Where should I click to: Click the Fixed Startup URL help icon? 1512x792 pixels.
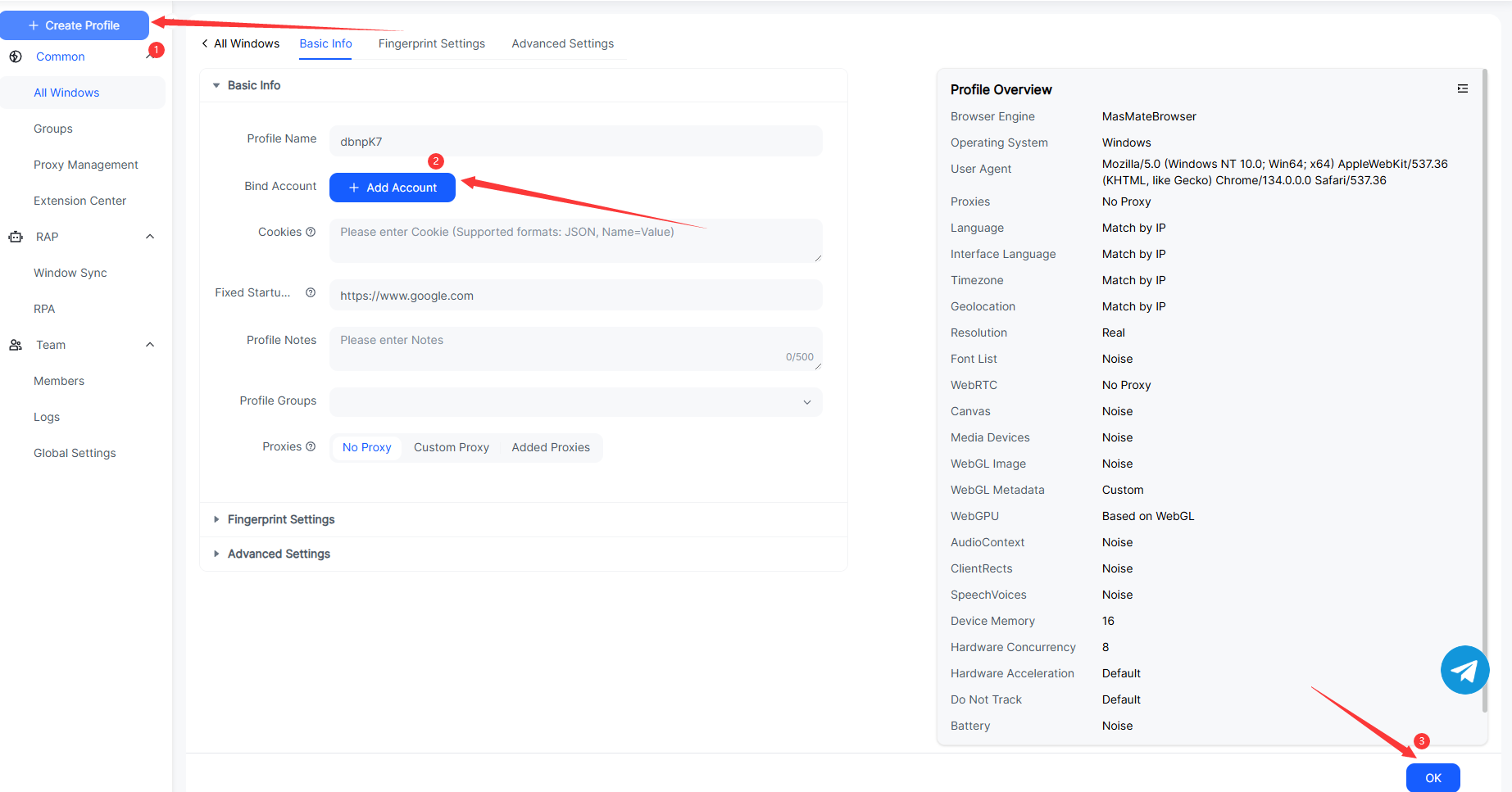coord(311,292)
